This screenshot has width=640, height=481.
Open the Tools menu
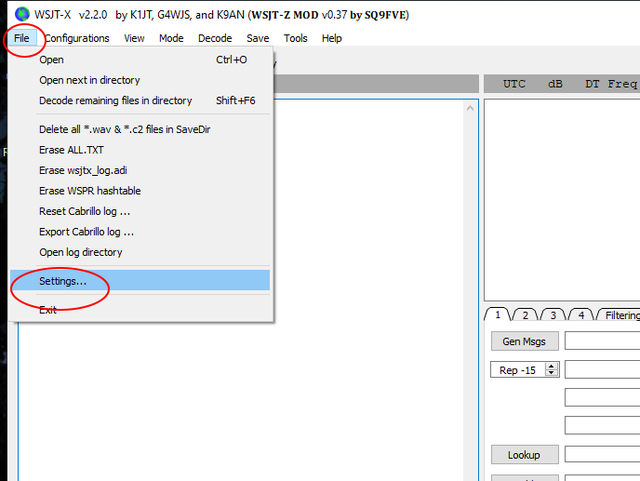pyautogui.click(x=295, y=38)
